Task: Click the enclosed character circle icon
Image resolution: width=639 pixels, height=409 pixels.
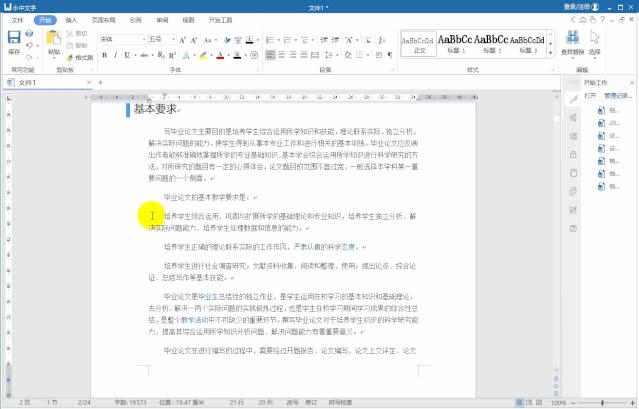Action: tap(254, 55)
